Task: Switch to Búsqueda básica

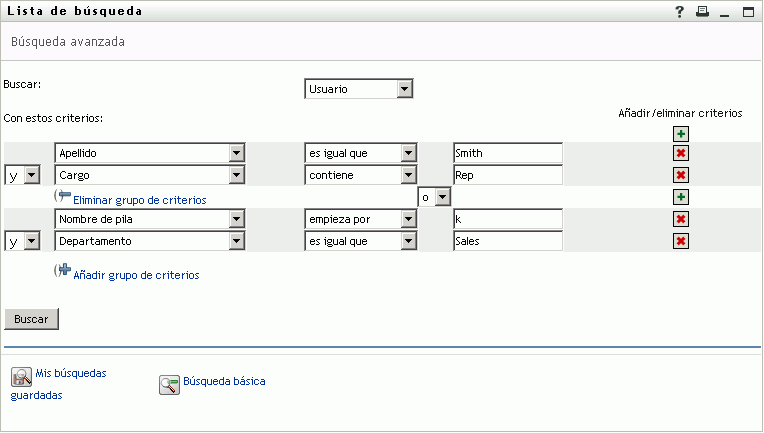Action: click(x=224, y=381)
